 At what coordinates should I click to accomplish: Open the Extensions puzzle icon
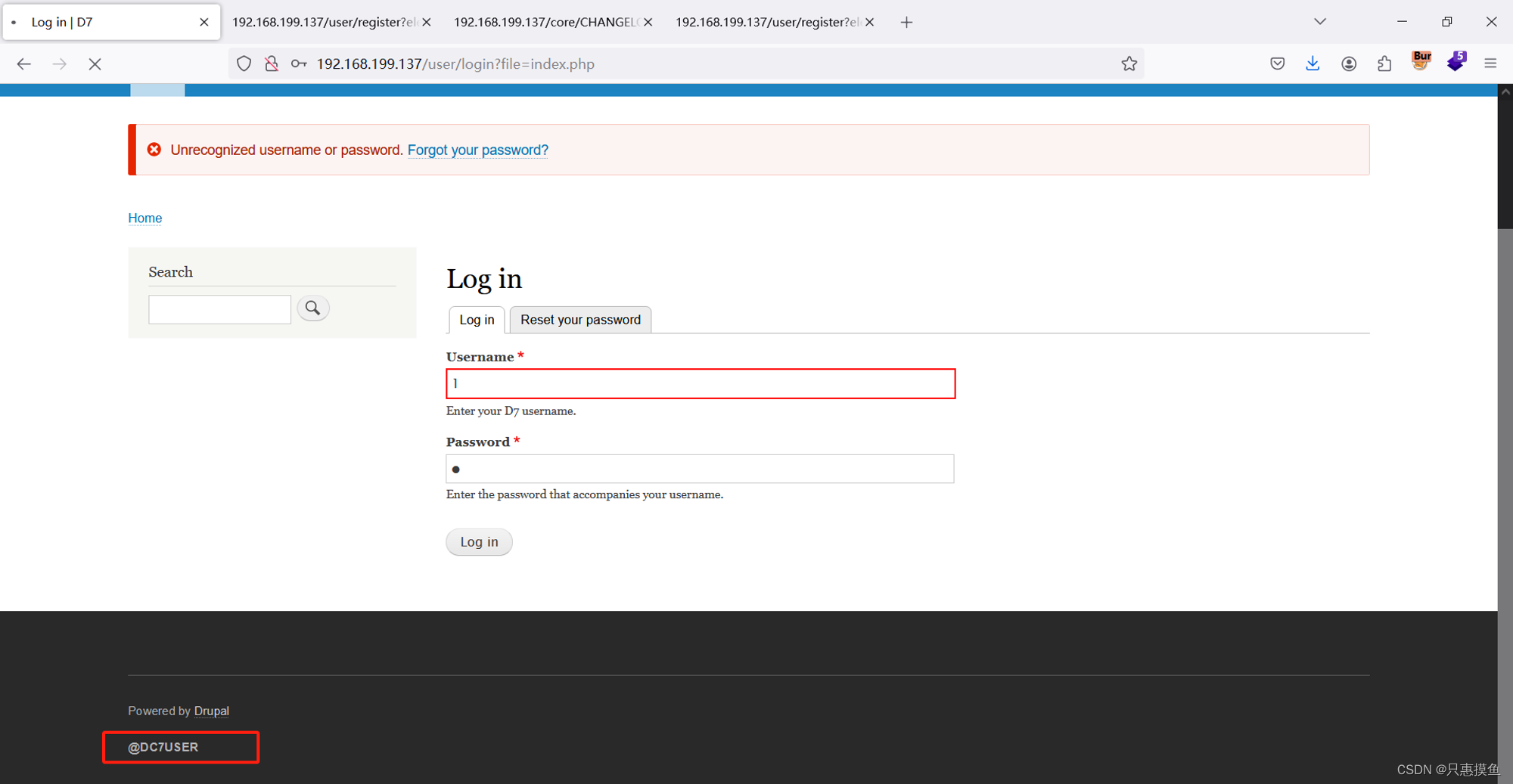(x=1384, y=64)
